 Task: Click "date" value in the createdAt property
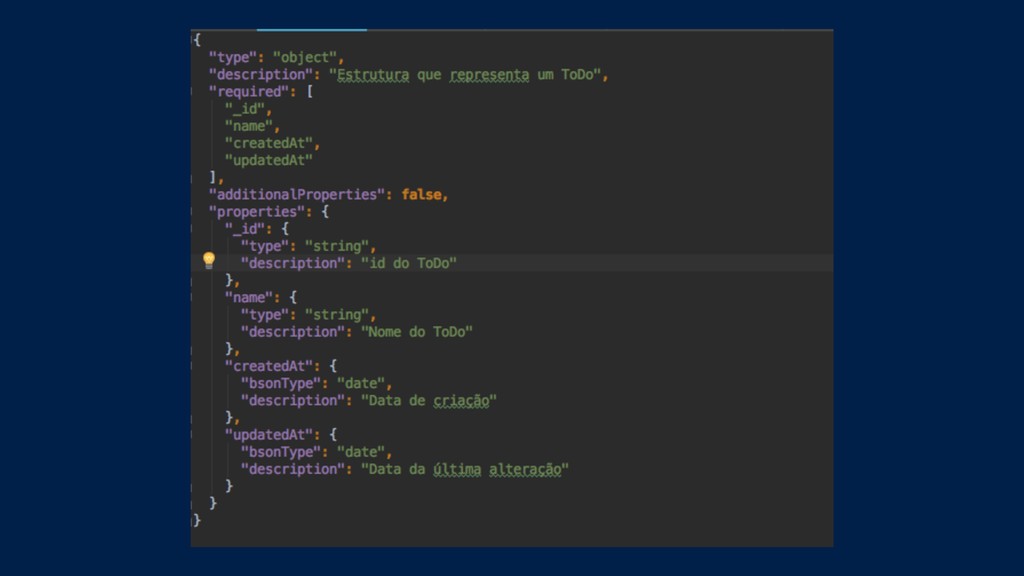coord(361,383)
